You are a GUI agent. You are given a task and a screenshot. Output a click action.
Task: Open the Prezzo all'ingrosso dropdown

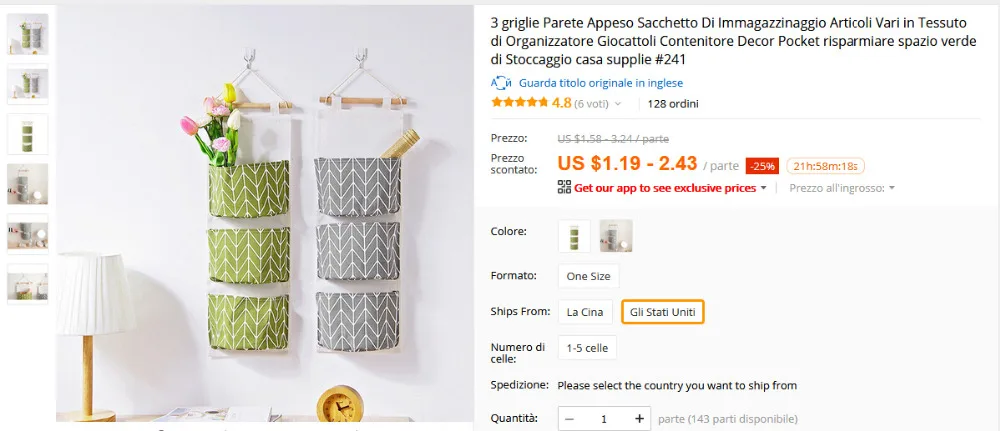(842, 188)
